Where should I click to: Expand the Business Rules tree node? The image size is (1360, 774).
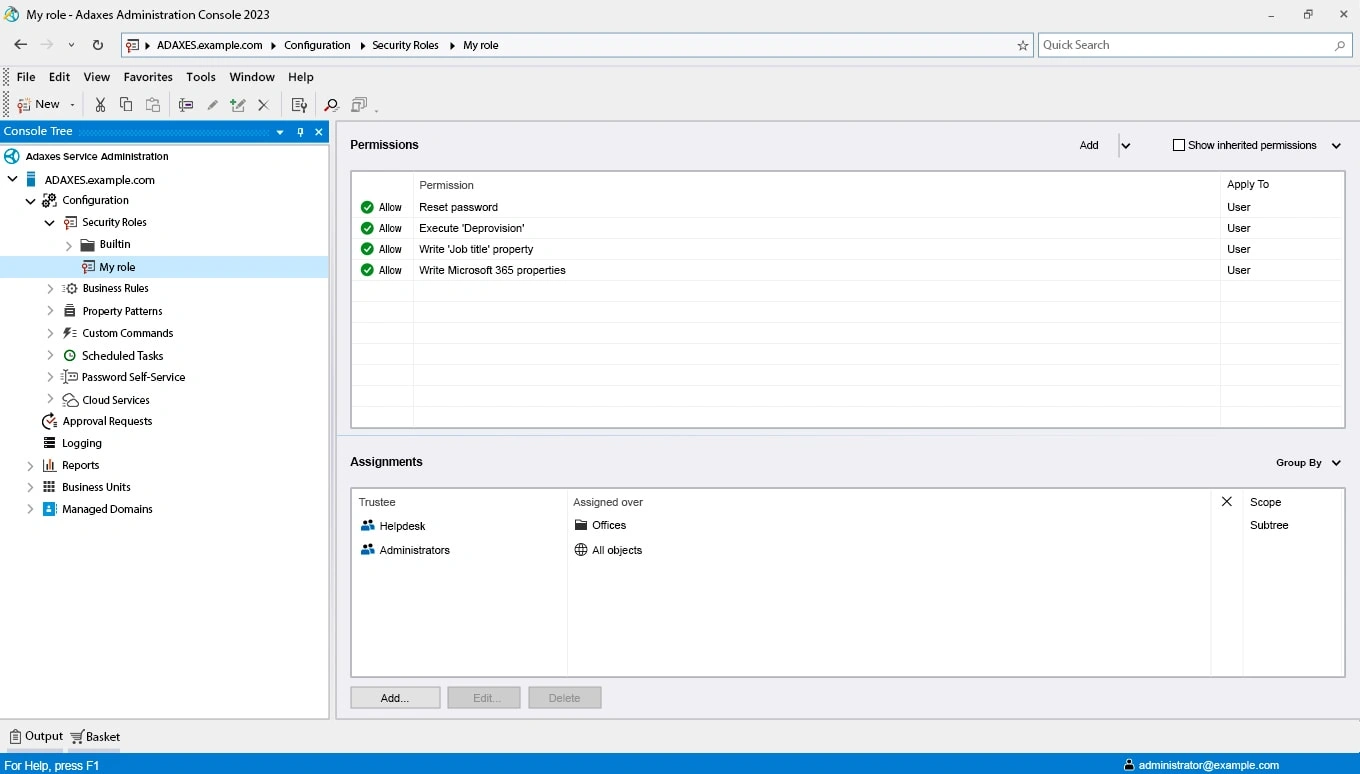pyautogui.click(x=50, y=288)
